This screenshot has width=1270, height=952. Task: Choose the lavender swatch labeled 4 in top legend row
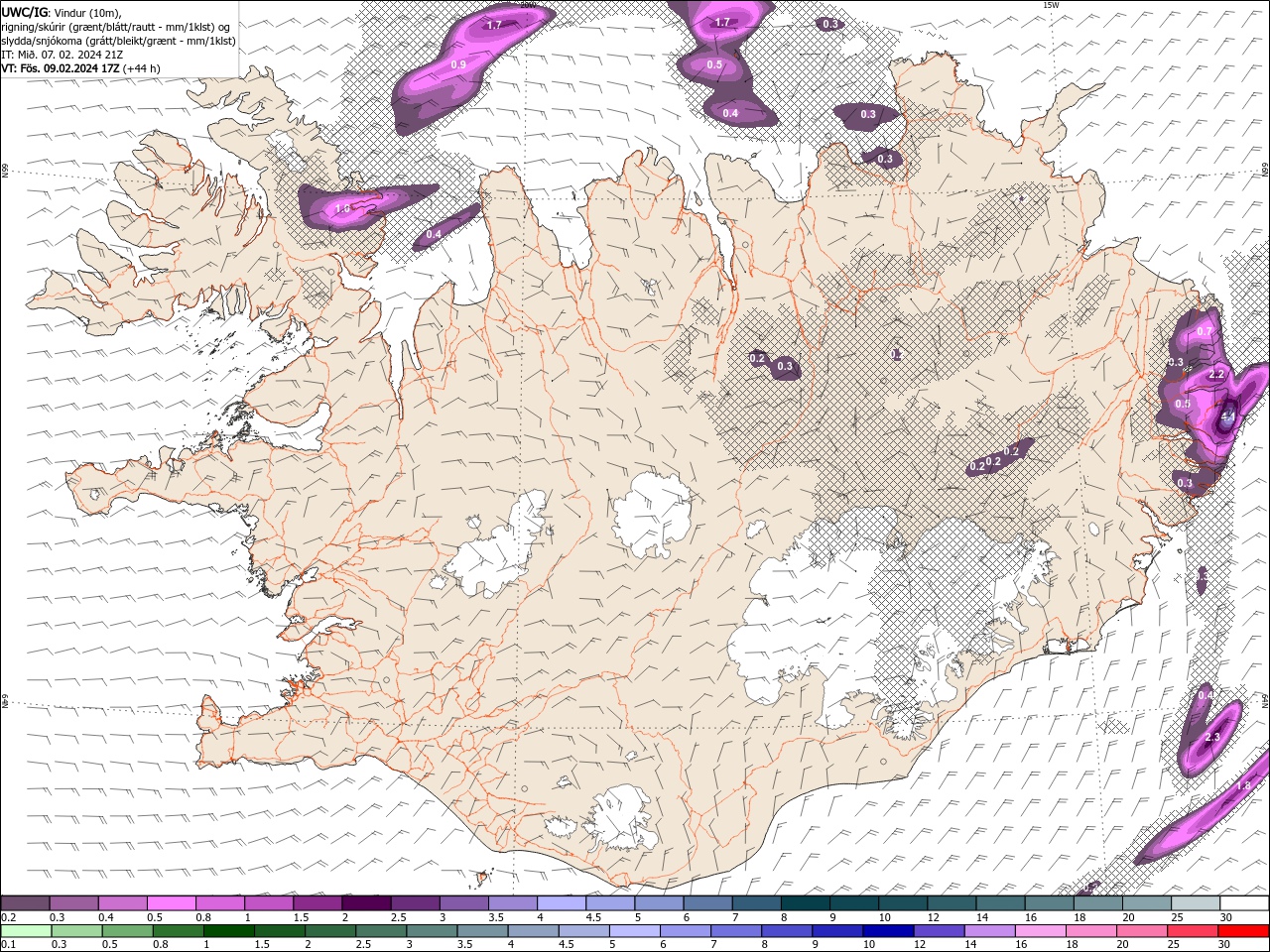(561, 902)
